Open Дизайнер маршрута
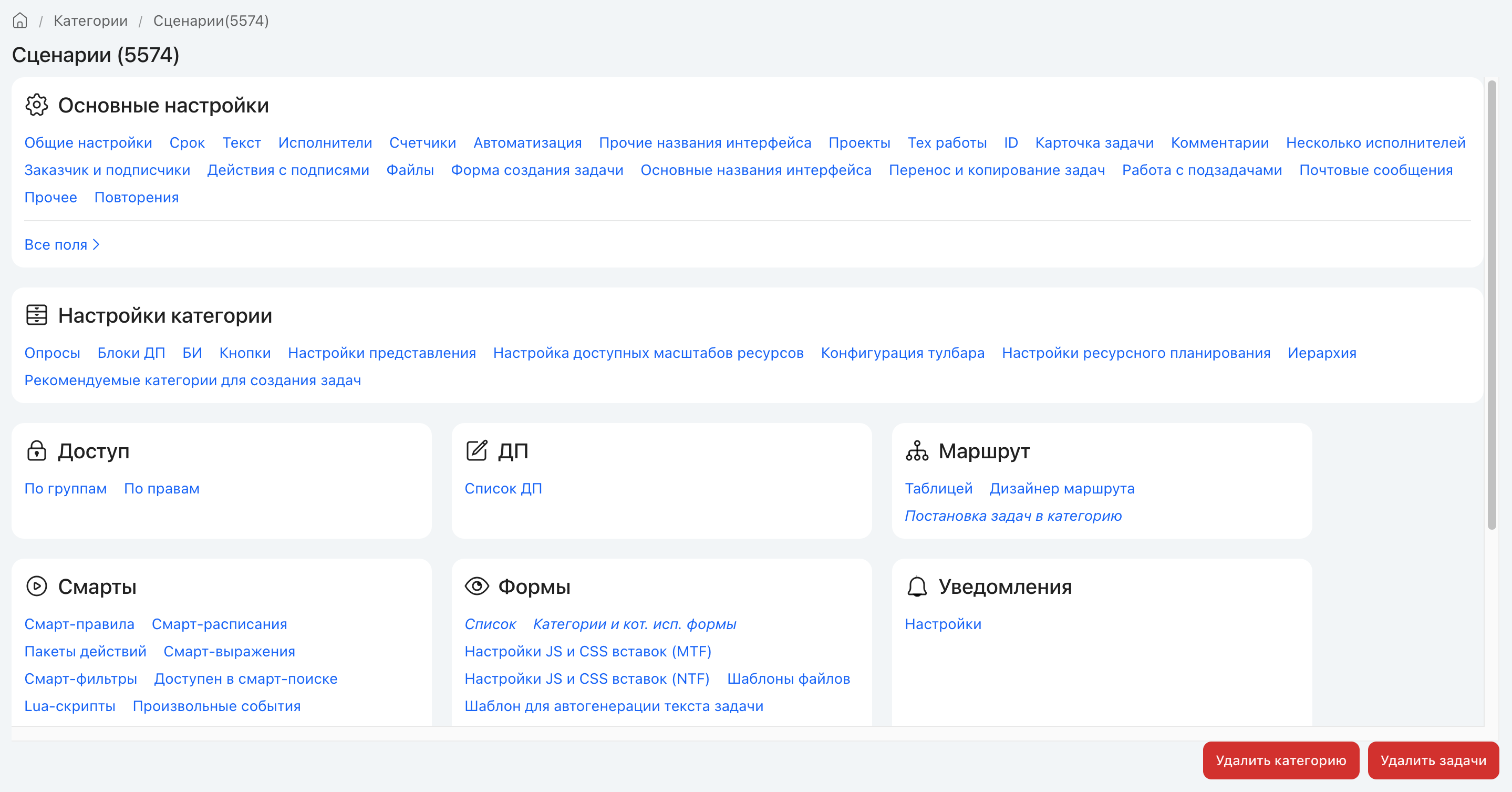 [x=1062, y=488]
